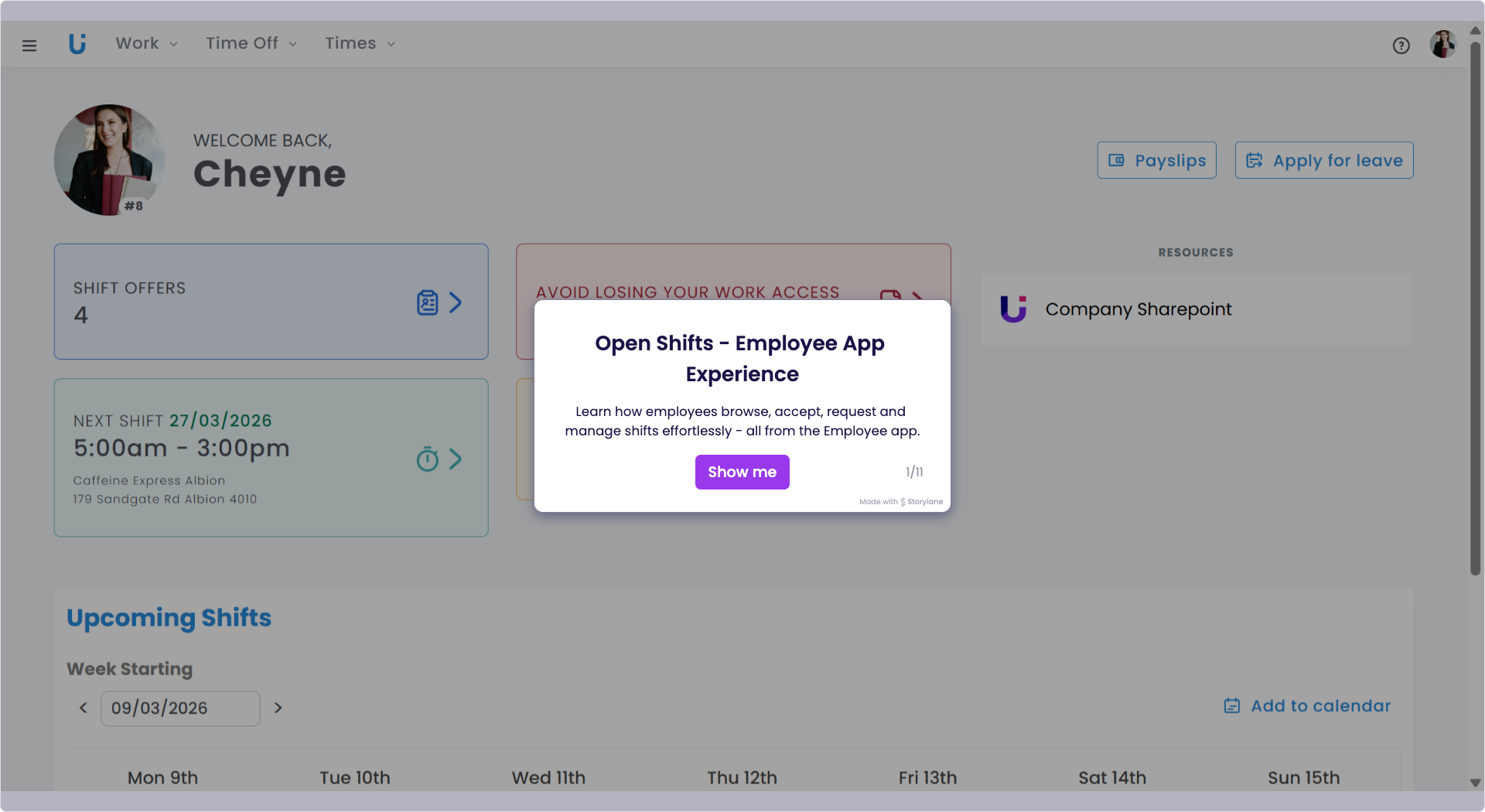Click Apply for leave button
The height and width of the screenshot is (812, 1485).
(1323, 160)
